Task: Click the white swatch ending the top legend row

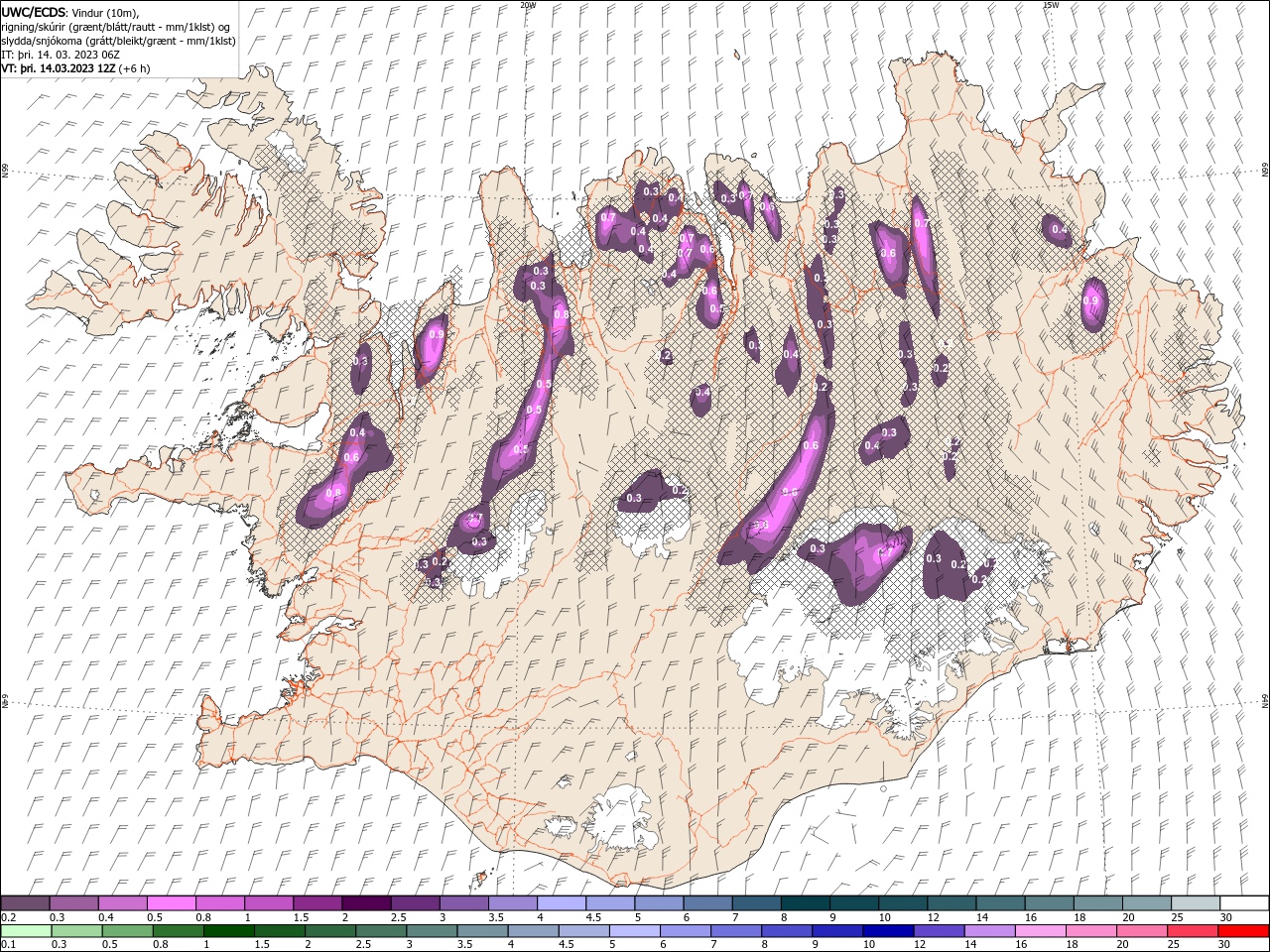Action: click(1244, 903)
